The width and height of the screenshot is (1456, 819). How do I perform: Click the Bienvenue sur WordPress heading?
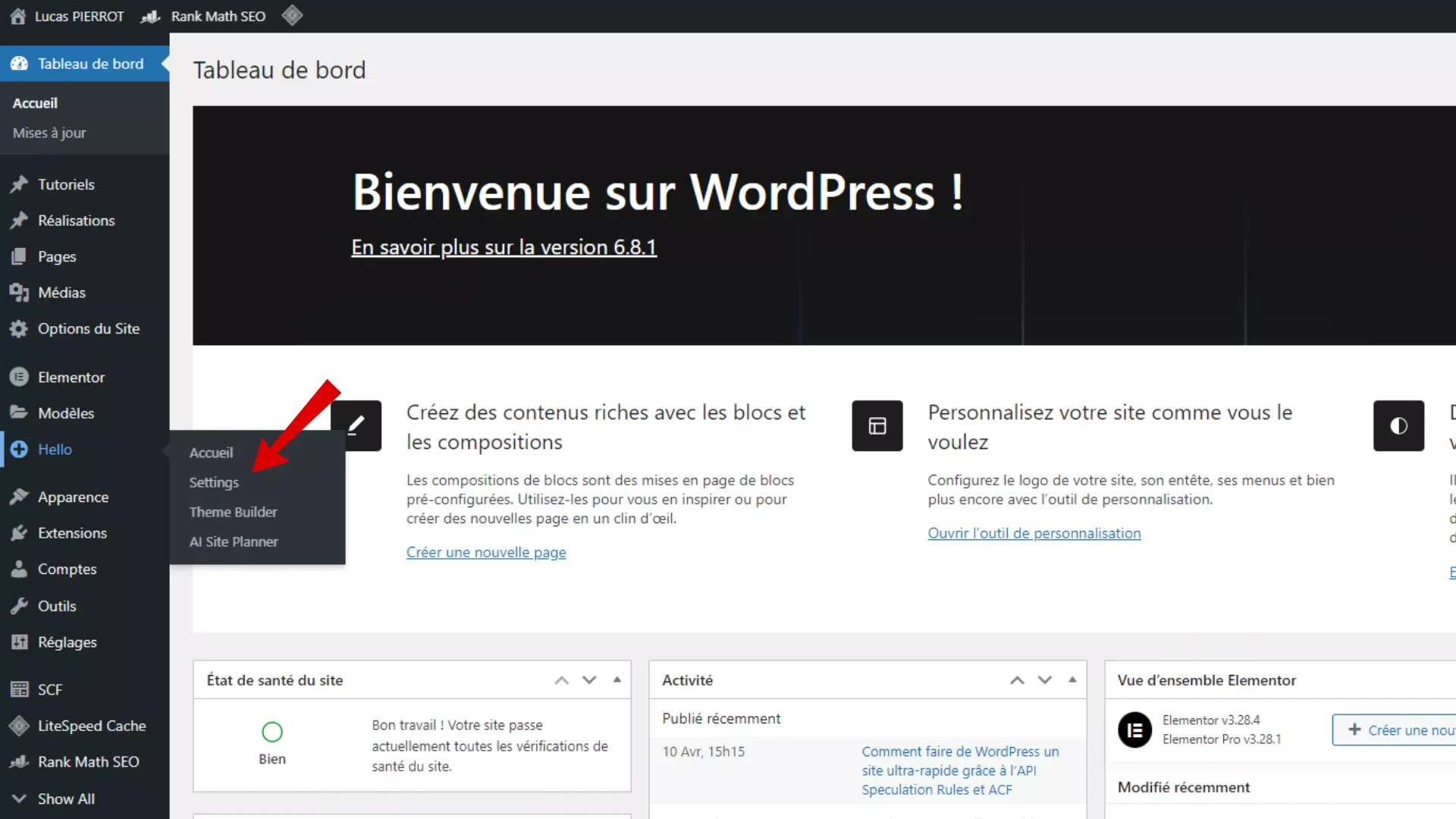pos(658,191)
